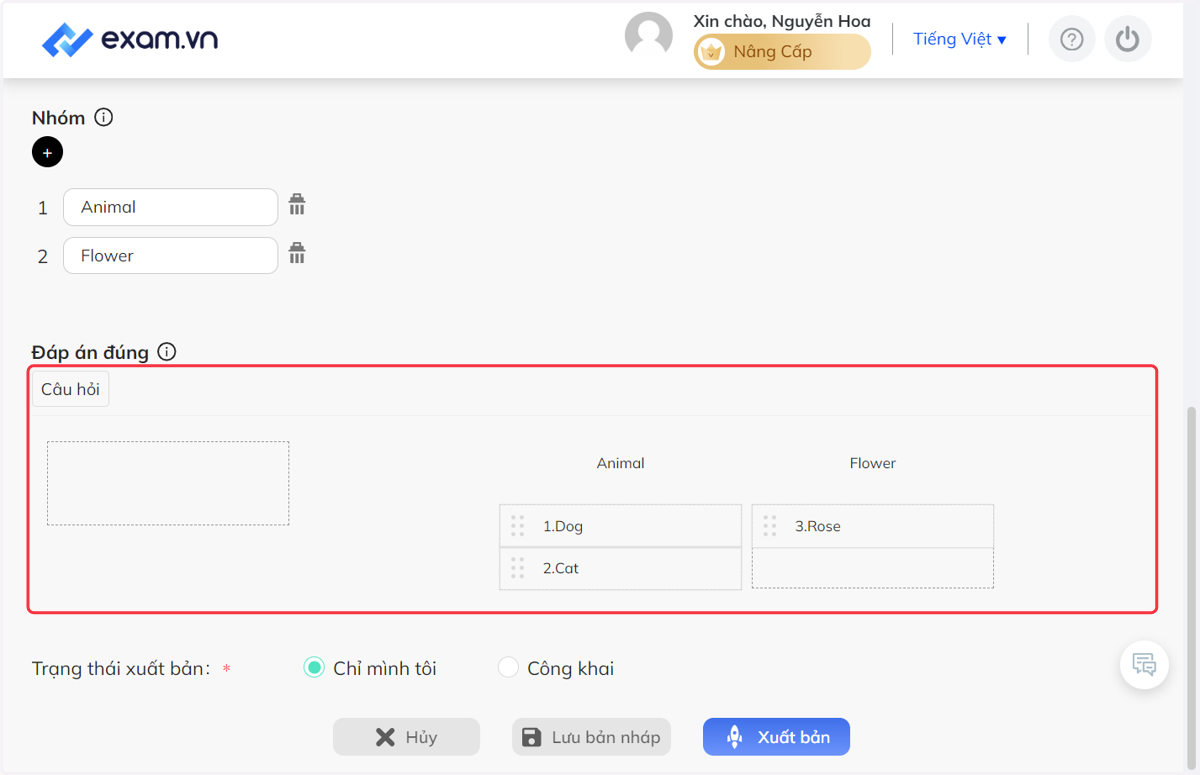Click the Nâng Cấp upgrade button

(782, 52)
